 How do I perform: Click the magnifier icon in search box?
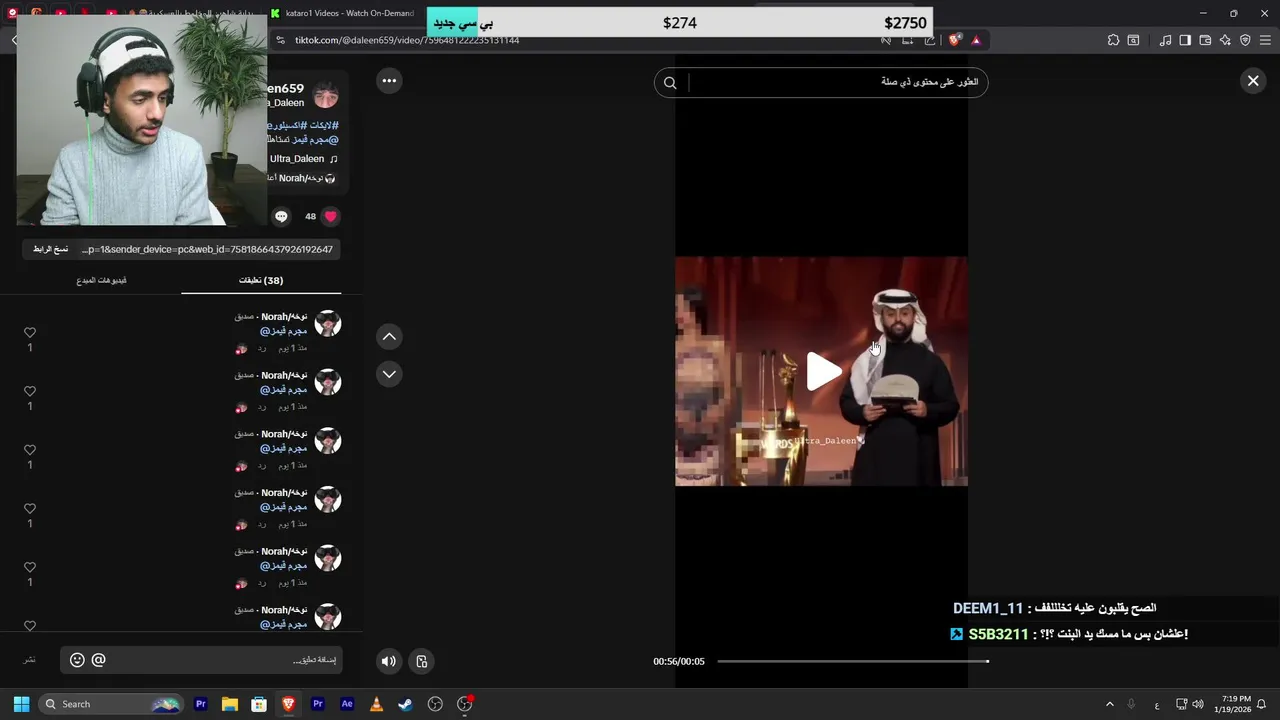[x=670, y=83]
